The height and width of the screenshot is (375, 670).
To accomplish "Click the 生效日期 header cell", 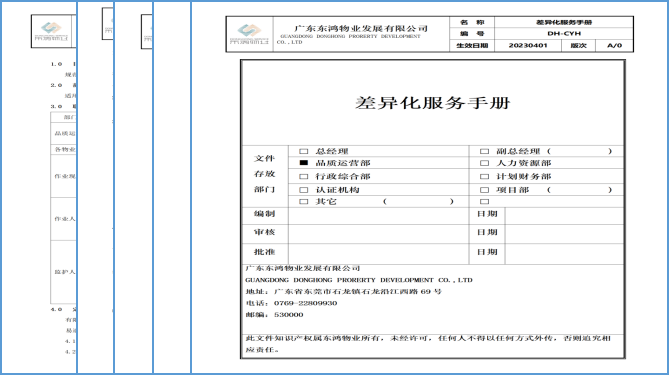I will (472, 45).
